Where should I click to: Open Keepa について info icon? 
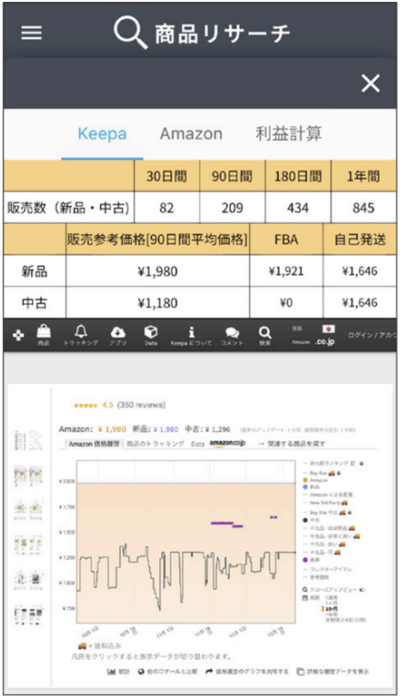[191, 335]
